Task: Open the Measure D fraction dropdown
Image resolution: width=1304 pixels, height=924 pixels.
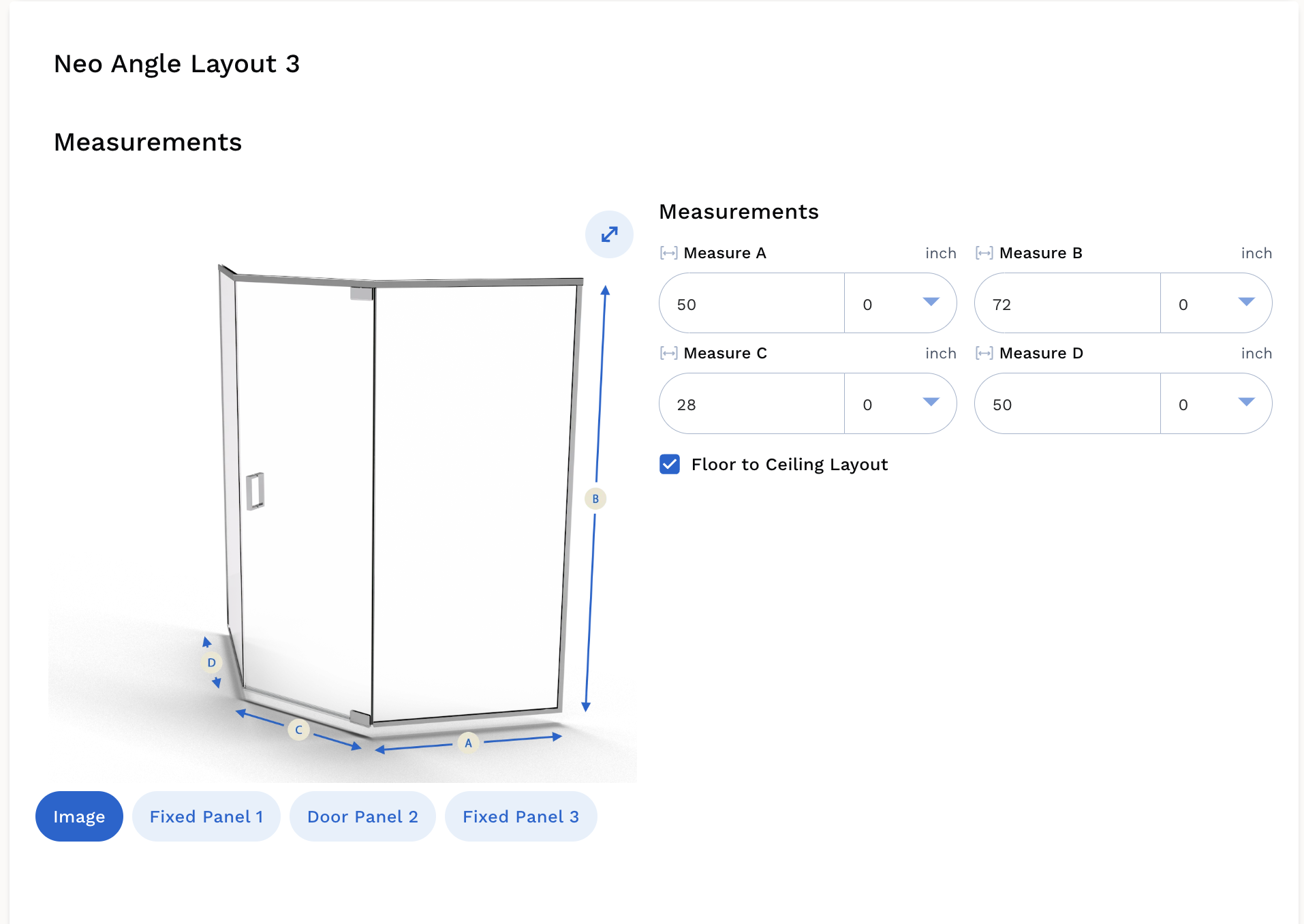Action: click(1216, 403)
